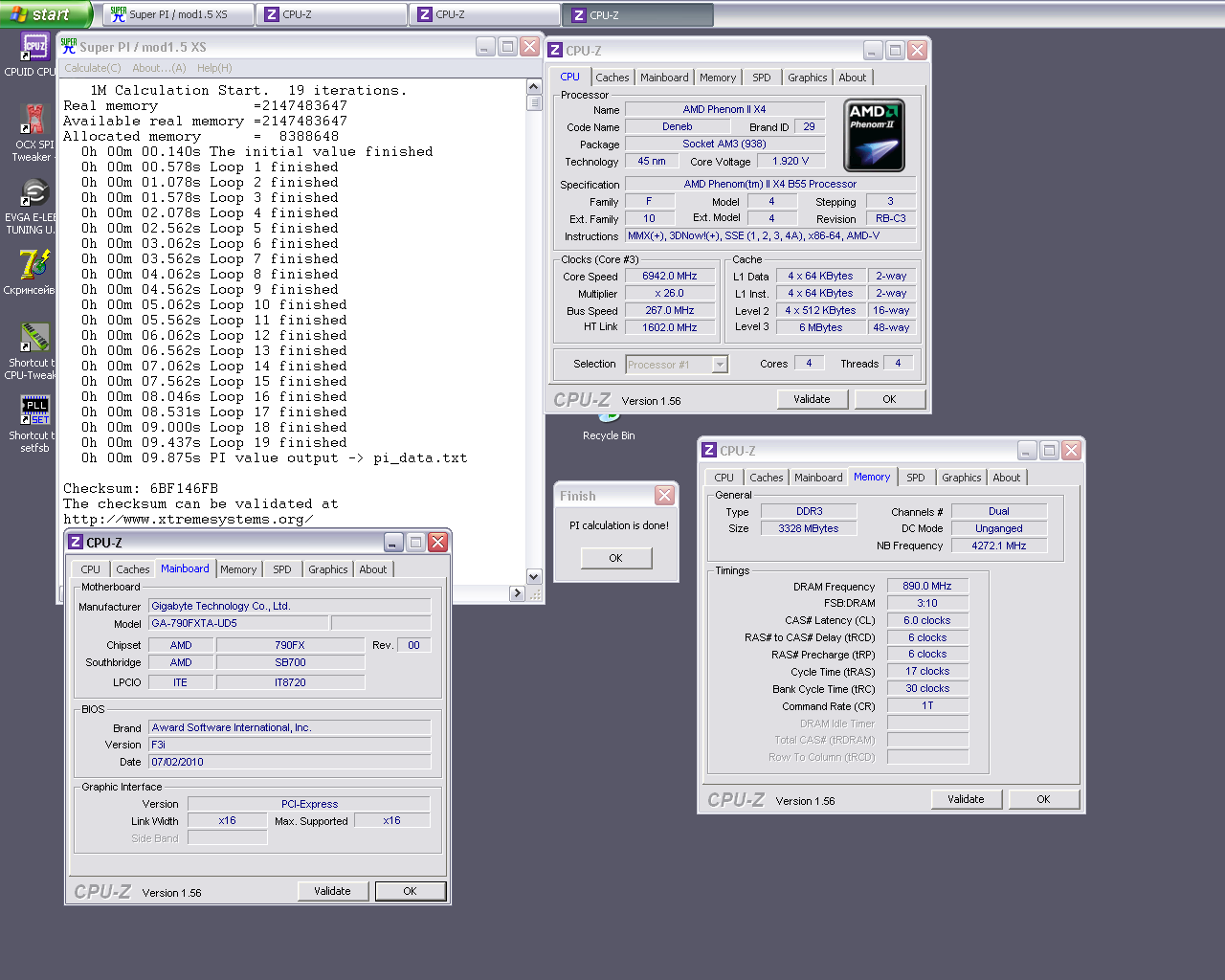The image size is (1225, 980).
Task: Select the Memory tab in the CPU window
Action: [x=718, y=78]
